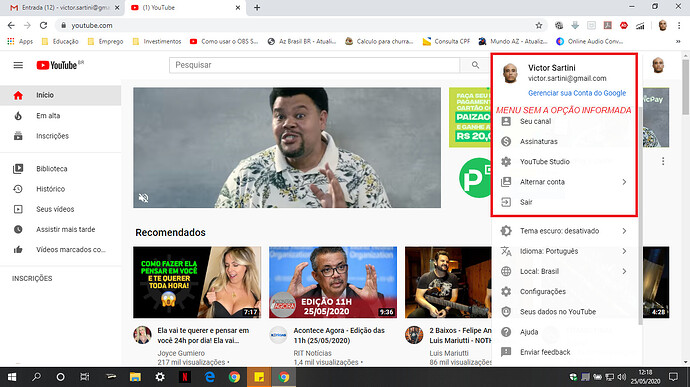
Task: Click Seu canal person icon
Action: tap(506, 121)
